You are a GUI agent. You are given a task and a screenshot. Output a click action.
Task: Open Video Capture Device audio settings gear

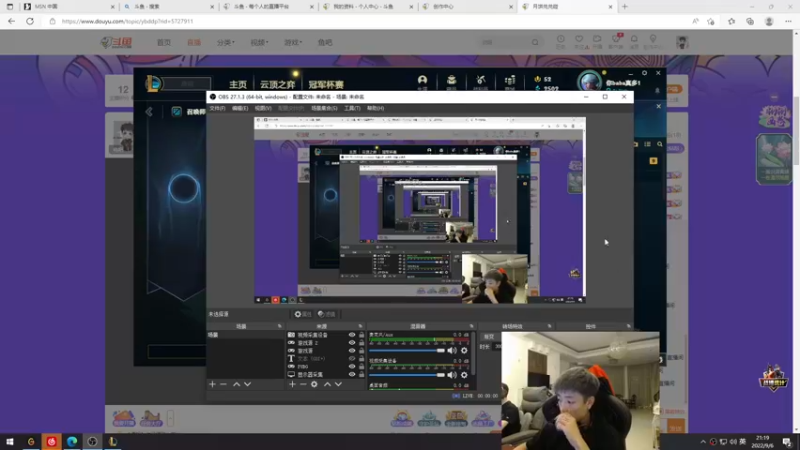click(464, 375)
